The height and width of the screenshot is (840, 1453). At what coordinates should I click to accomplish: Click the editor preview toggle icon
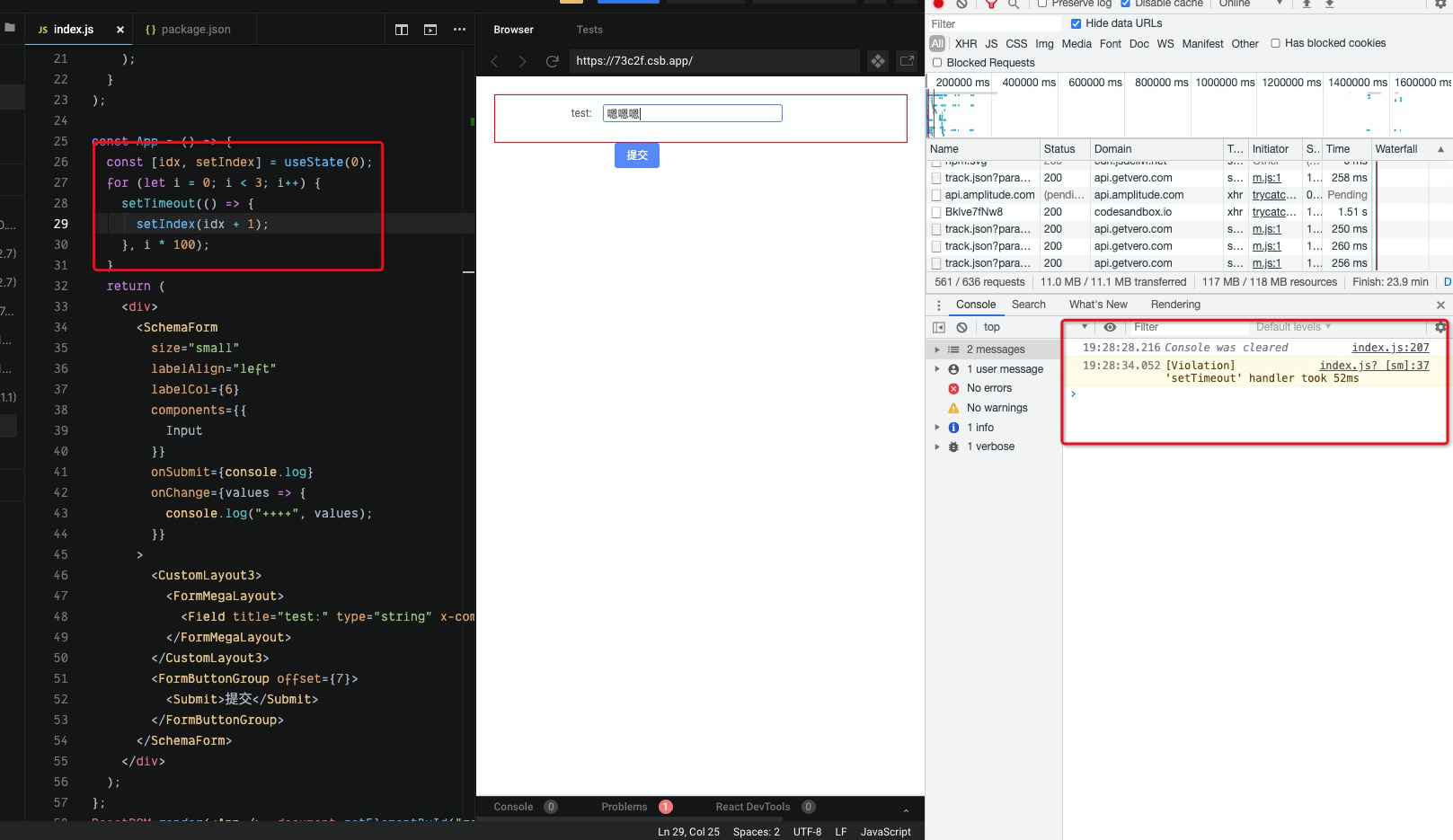tap(430, 30)
